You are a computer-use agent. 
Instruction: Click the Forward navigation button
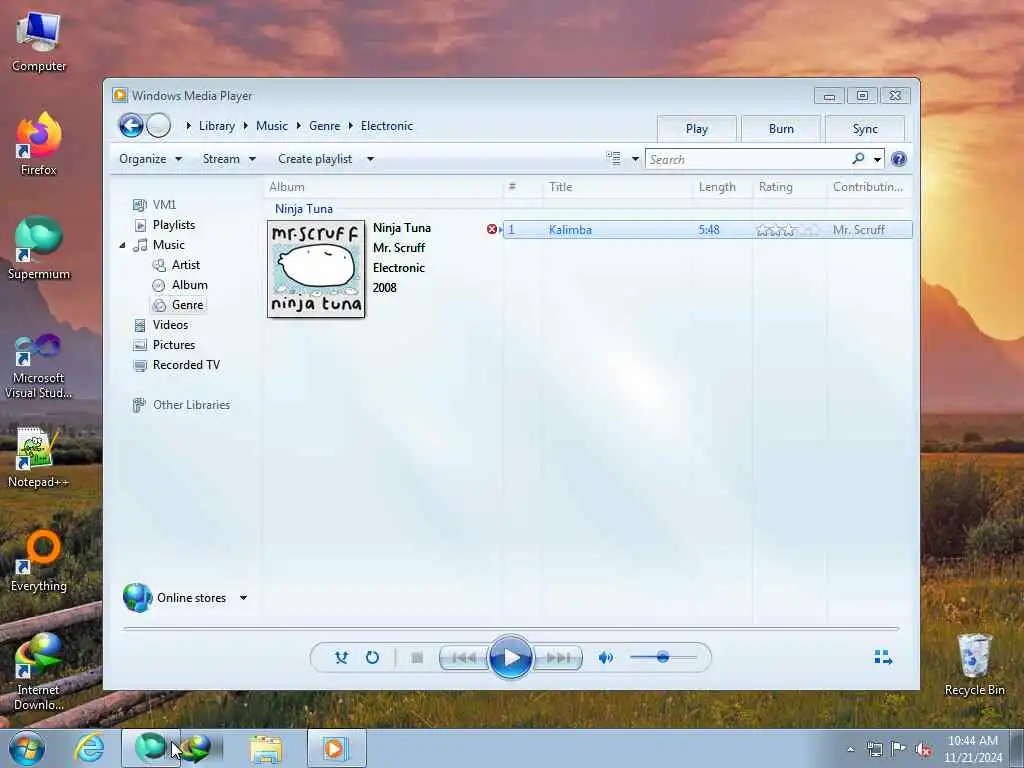159,125
